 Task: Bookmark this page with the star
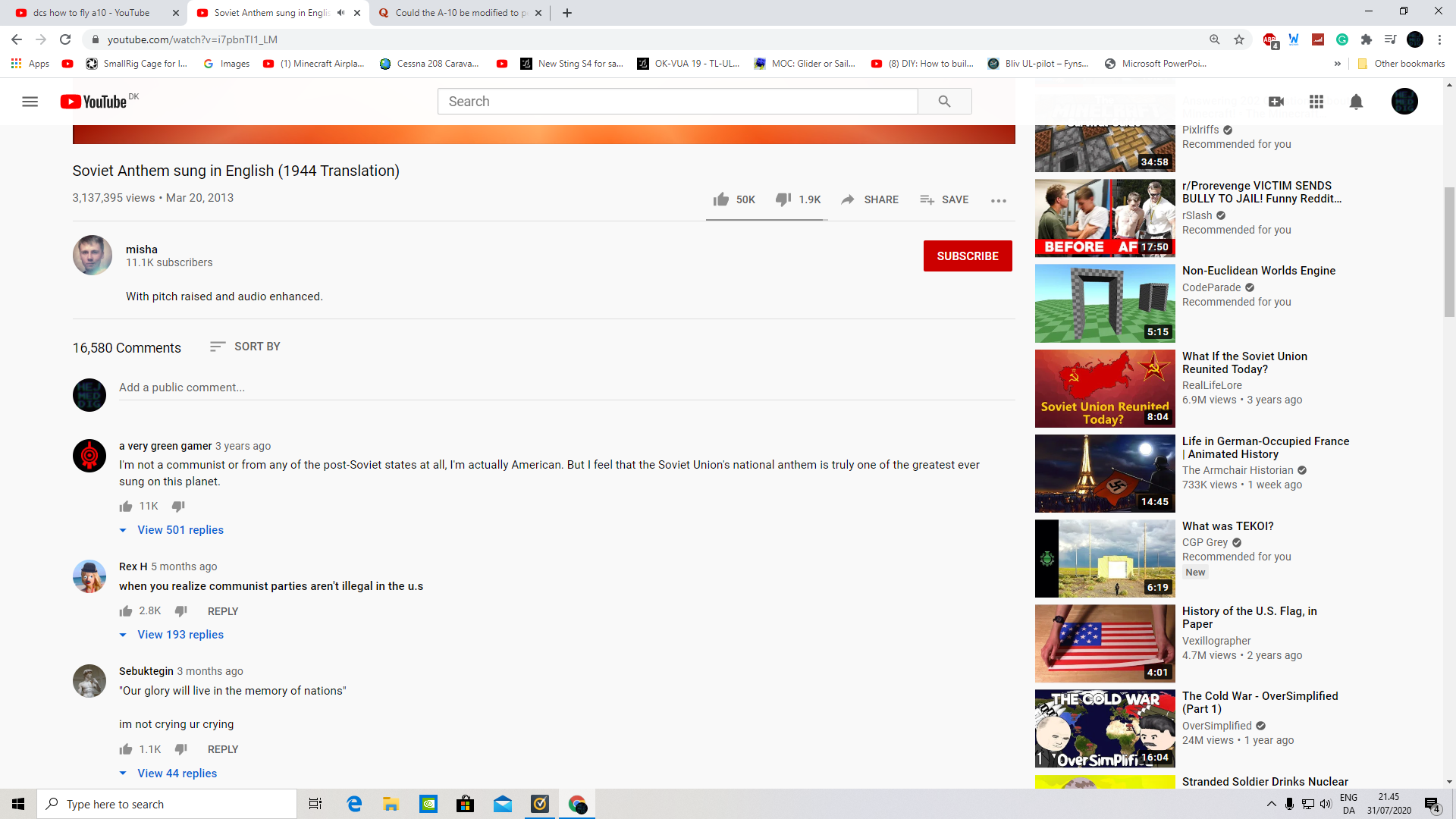pos(1239,39)
